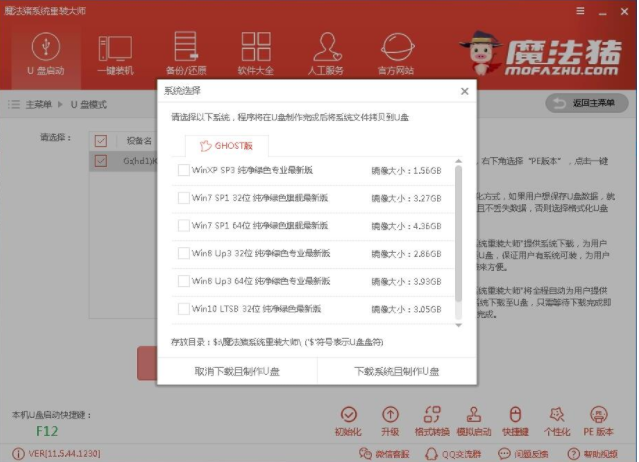Check Win8 Up3 64位 纯净绿色专业最新版
The image size is (639, 462).
tap(183, 281)
